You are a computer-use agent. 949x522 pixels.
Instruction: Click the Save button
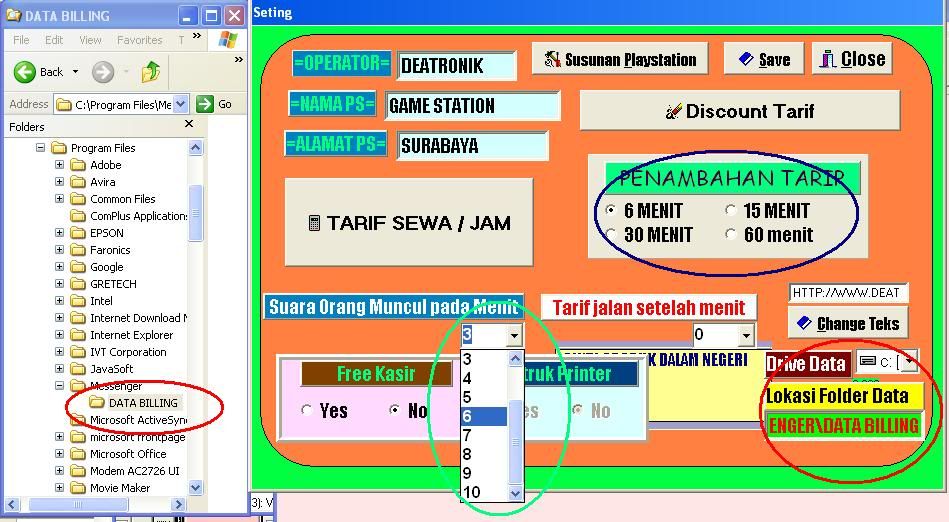point(764,59)
